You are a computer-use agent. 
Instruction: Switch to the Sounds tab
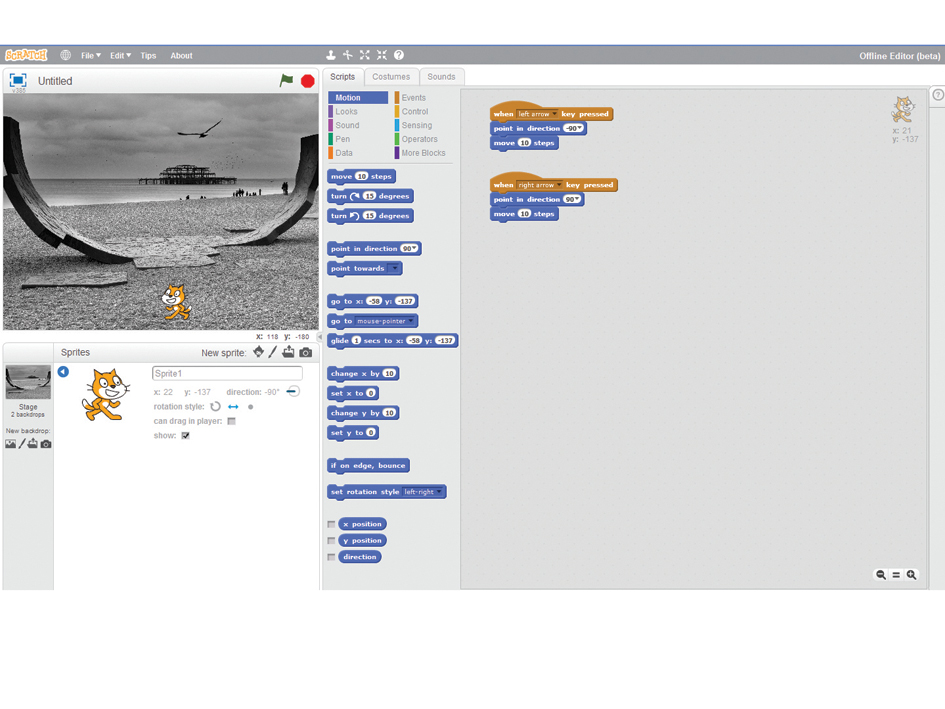click(x=442, y=77)
